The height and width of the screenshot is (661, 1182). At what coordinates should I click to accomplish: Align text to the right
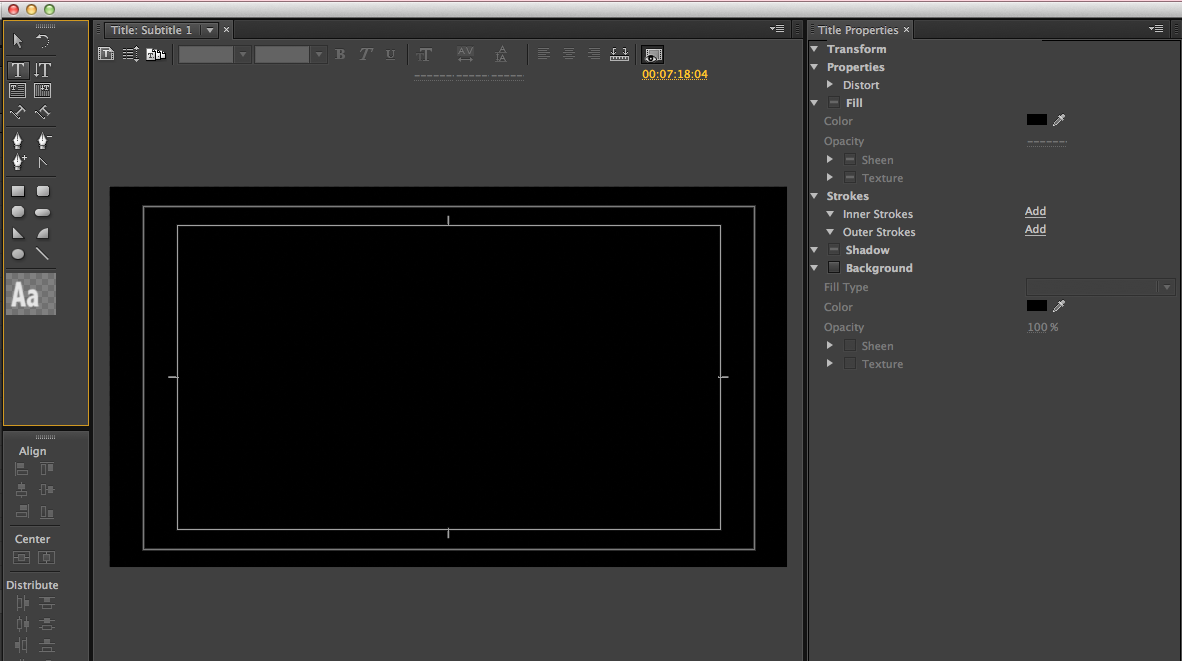(x=594, y=54)
